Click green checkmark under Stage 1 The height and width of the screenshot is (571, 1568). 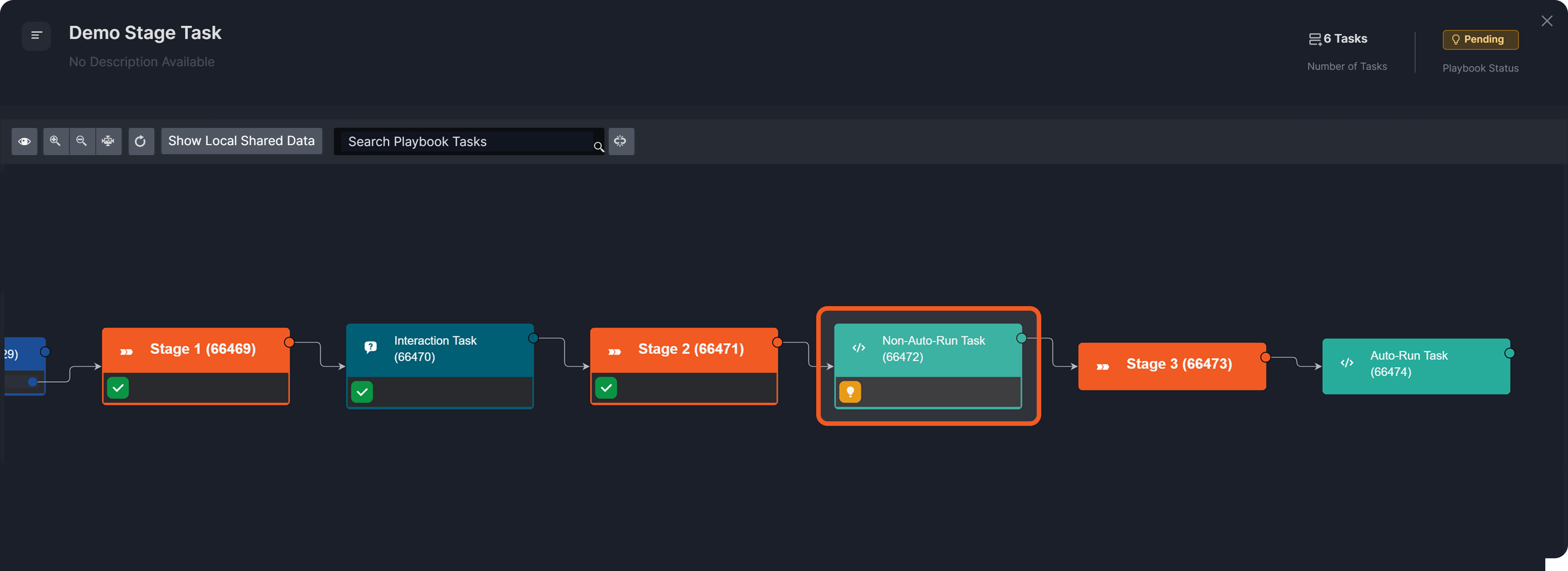pyautogui.click(x=118, y=388)
